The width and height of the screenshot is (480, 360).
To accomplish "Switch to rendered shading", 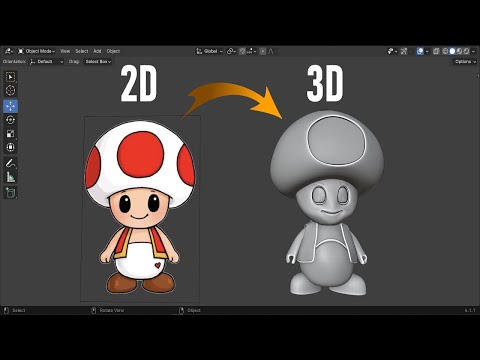I will 467,51.
